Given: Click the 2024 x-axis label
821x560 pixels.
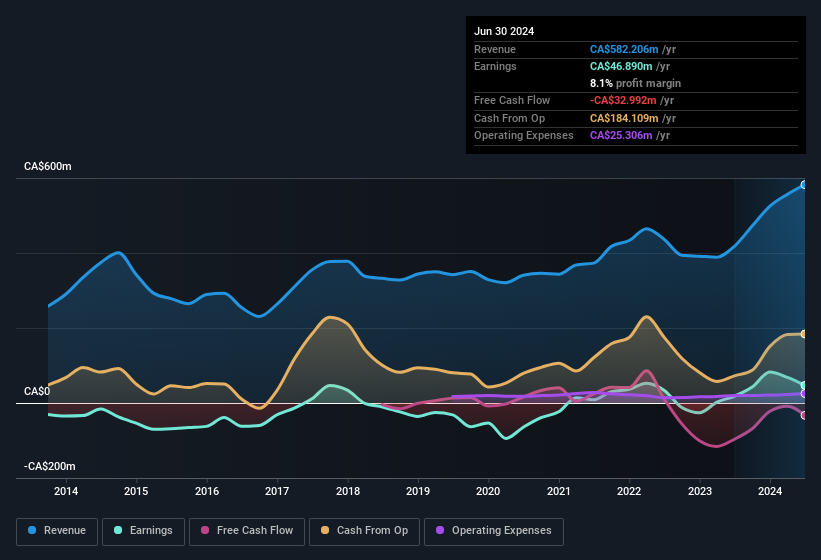Looking at the screenshot, I should tap(770, 491).
